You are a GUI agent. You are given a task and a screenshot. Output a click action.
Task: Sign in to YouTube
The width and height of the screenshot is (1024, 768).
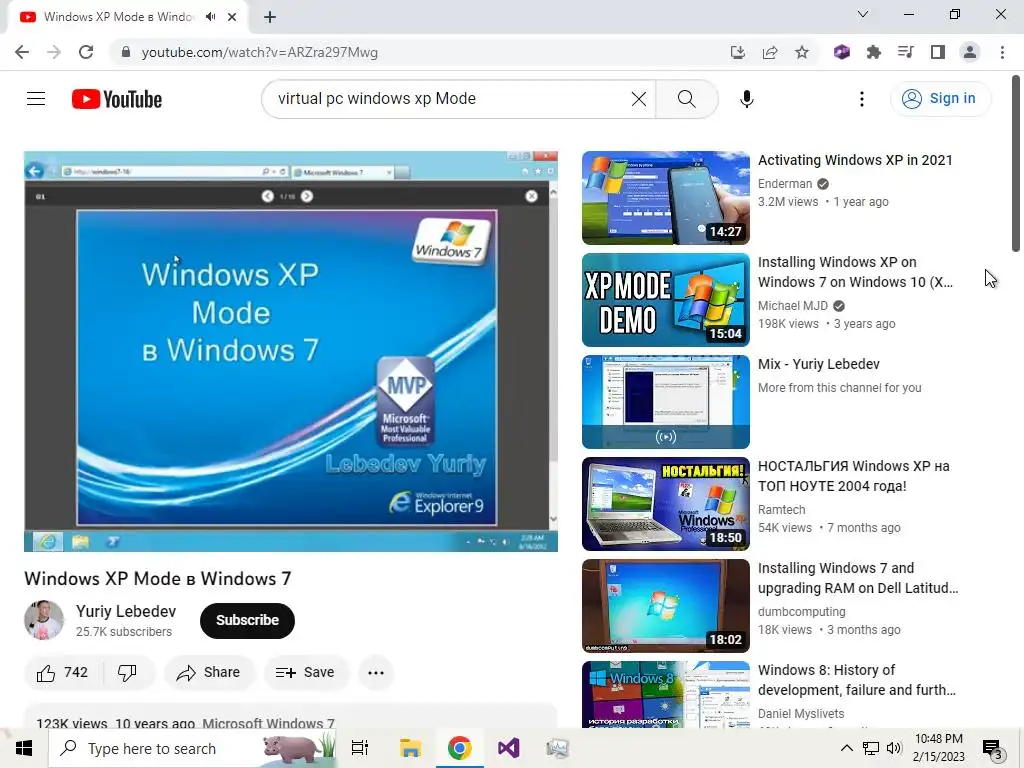940,99
